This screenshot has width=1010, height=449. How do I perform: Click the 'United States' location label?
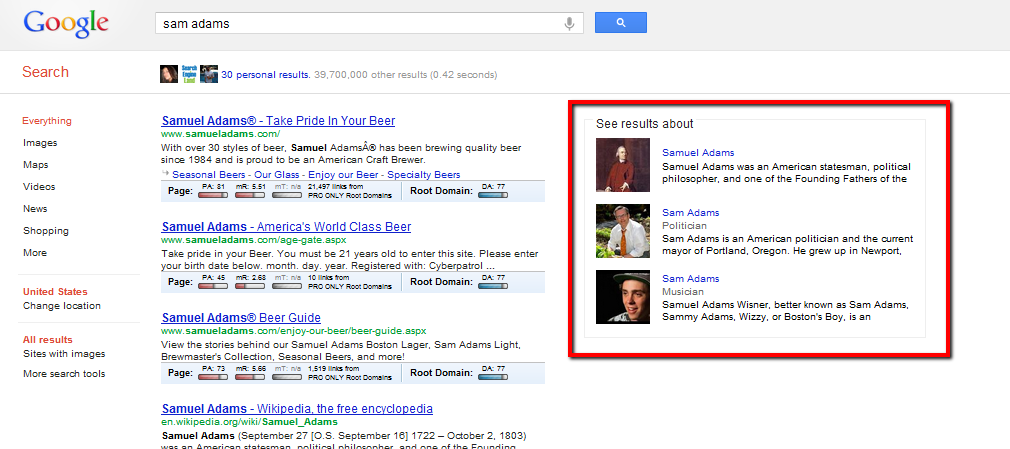(x=55, y=291)
